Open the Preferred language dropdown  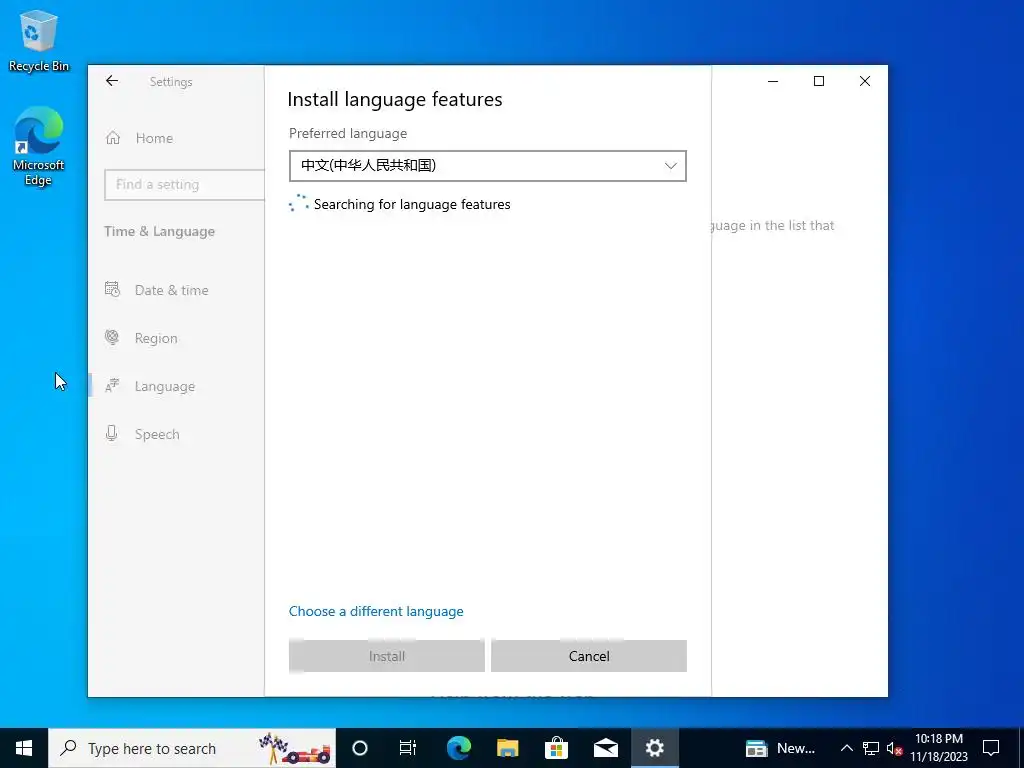pyautogui.click(x=487, y=166)
